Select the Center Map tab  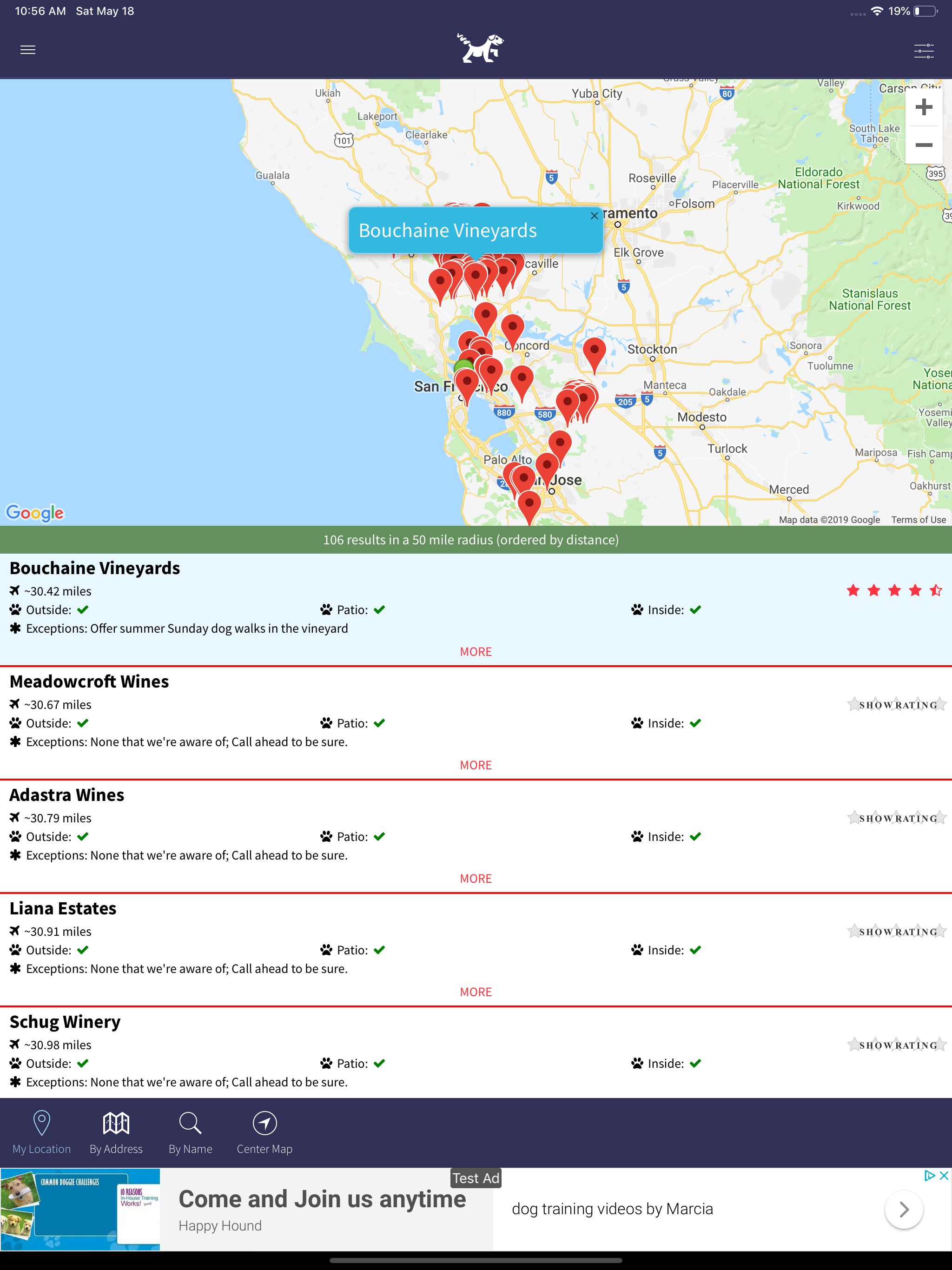(x=264, y=1131)
